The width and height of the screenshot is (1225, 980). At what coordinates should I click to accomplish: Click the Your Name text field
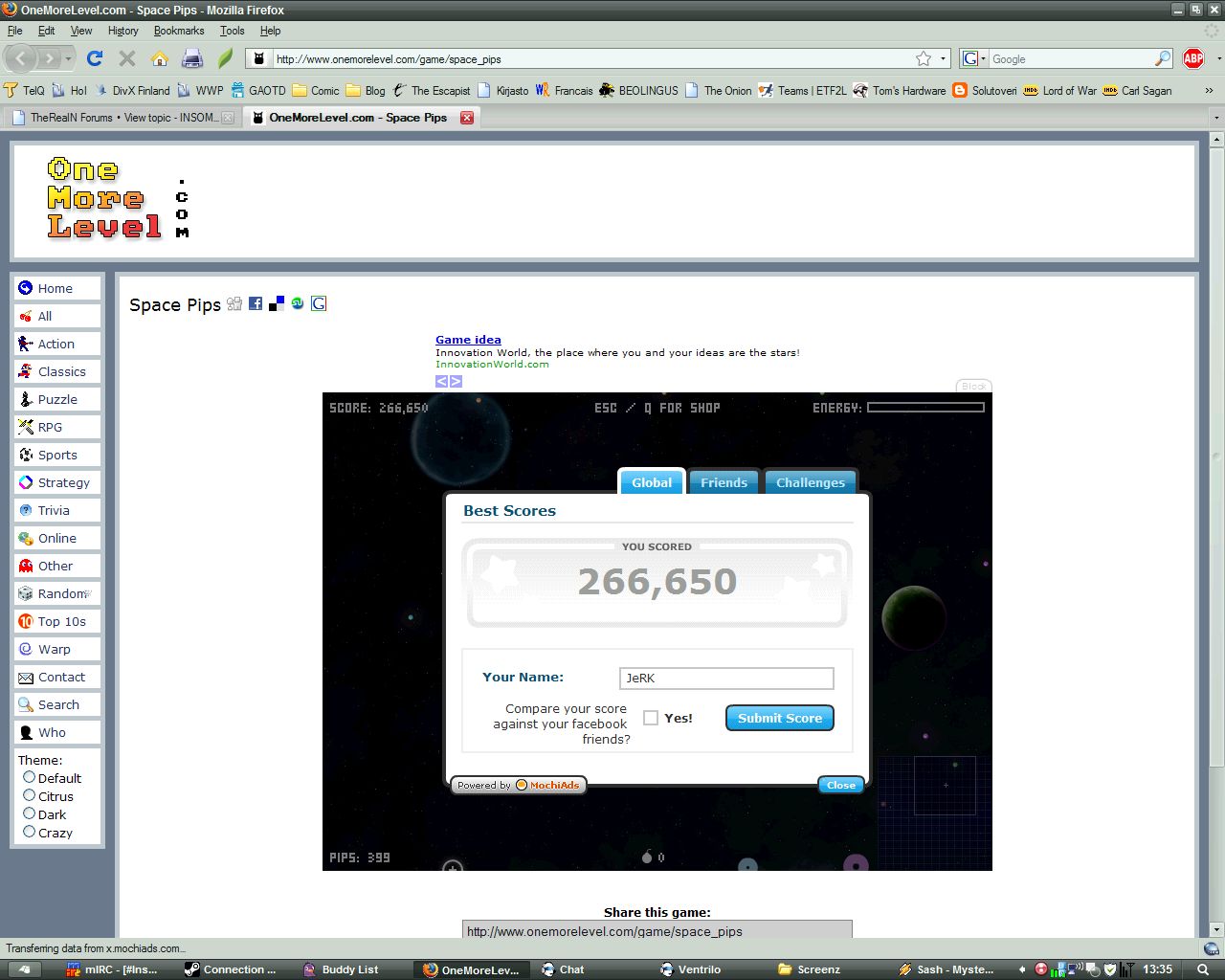[726, 679]
